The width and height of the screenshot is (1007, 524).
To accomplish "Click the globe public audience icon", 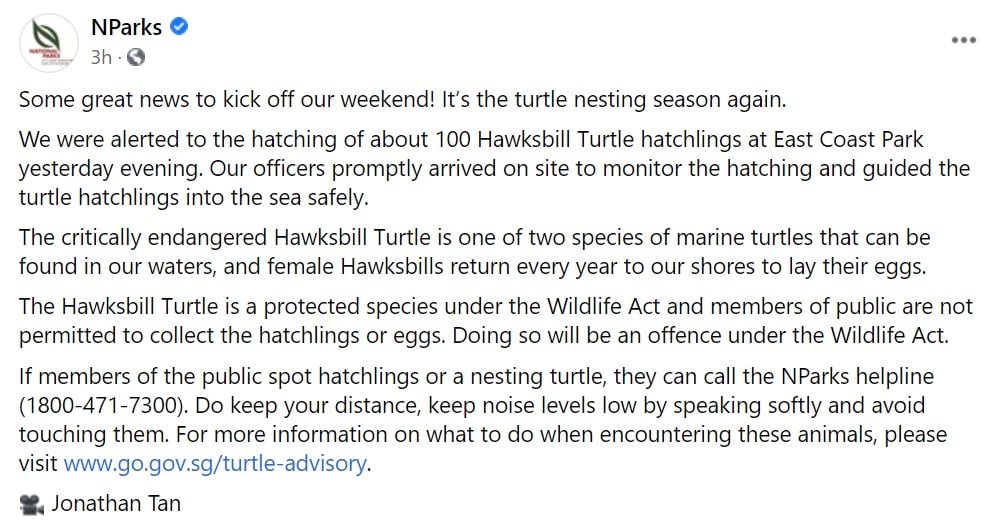I will tap(135, 57).
